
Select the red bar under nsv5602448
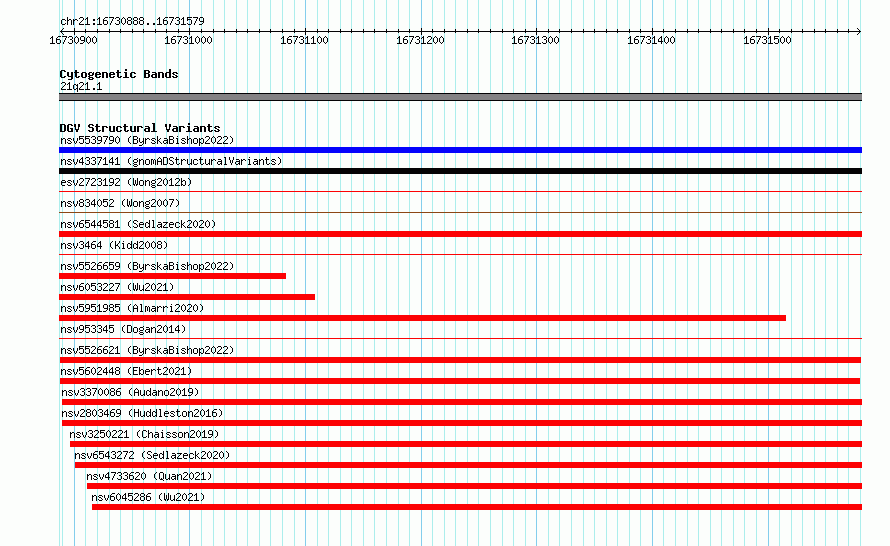[x=460, y=381]
